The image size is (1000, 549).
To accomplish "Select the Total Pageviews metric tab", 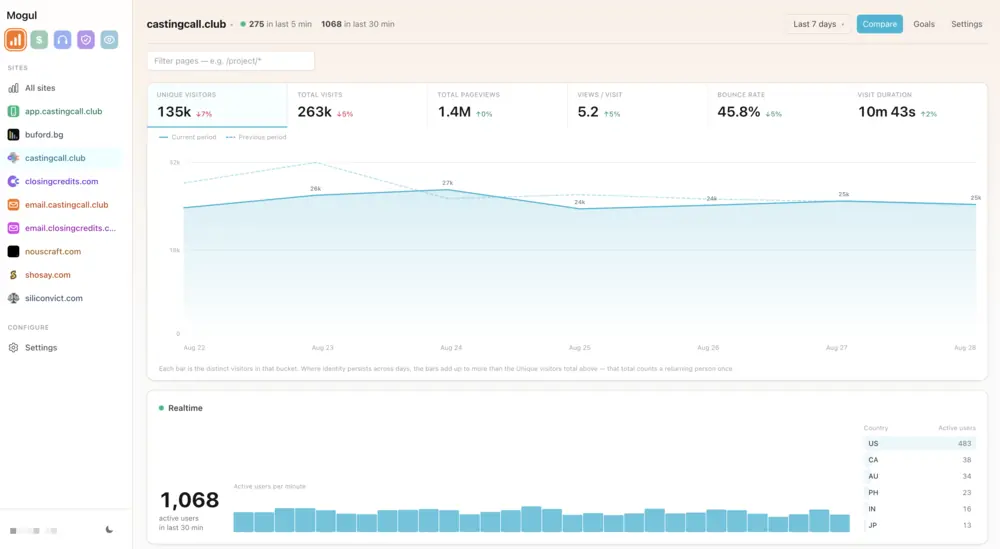I will click(x=497, y=105).
